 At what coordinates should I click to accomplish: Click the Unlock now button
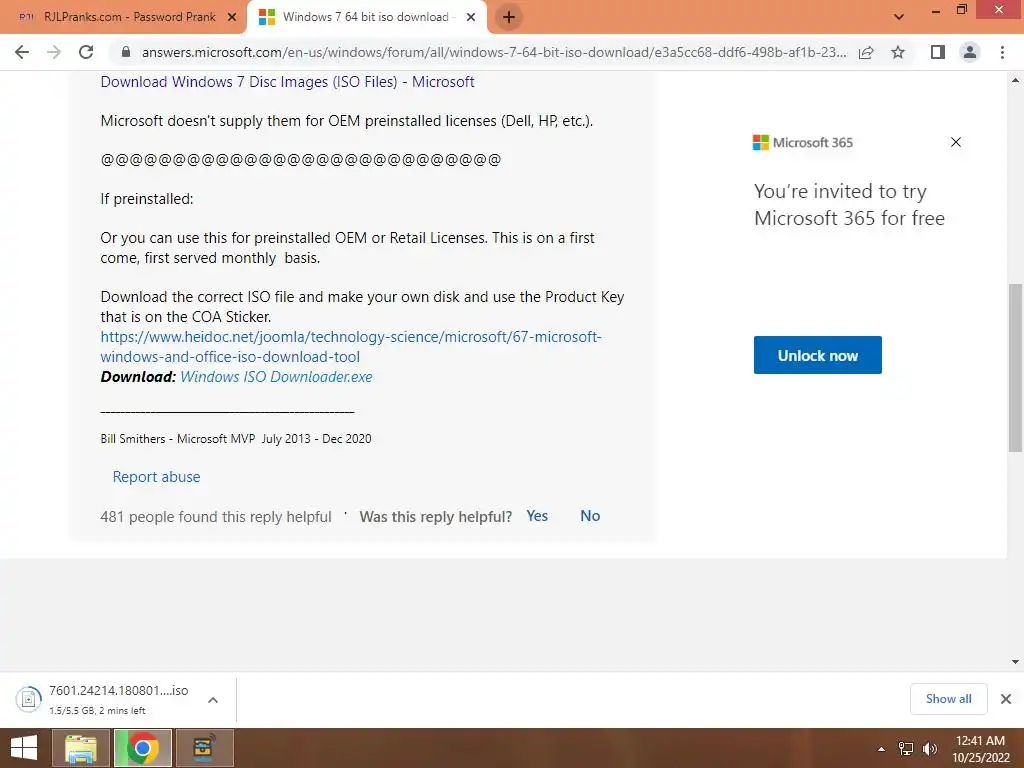click(818, 355)
